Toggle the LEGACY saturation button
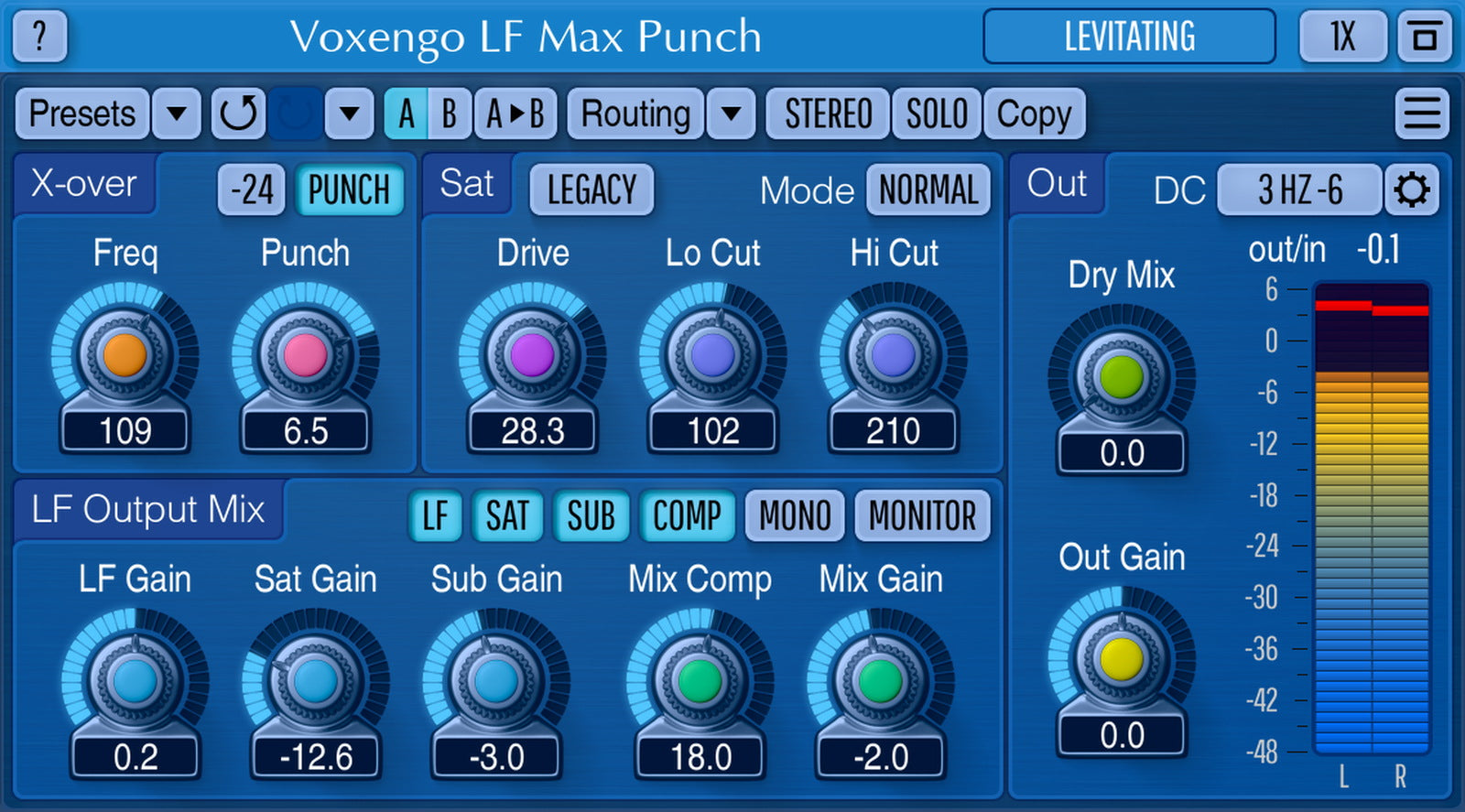 pyautogui.click(x=591, y=190)
